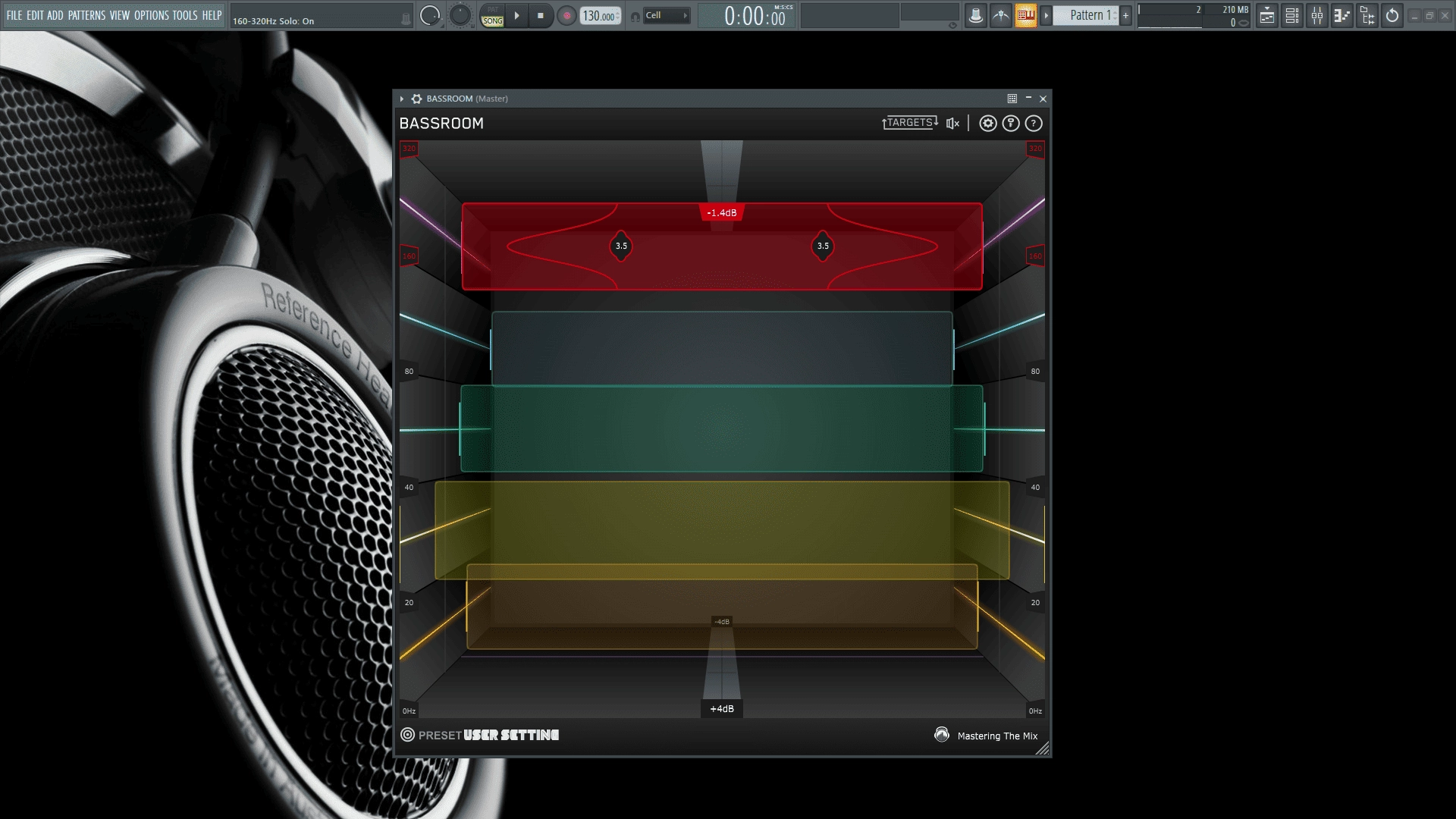Click the tempo field showing 130.000
This screenshot has height=819, width=1456.
point(600,16)
